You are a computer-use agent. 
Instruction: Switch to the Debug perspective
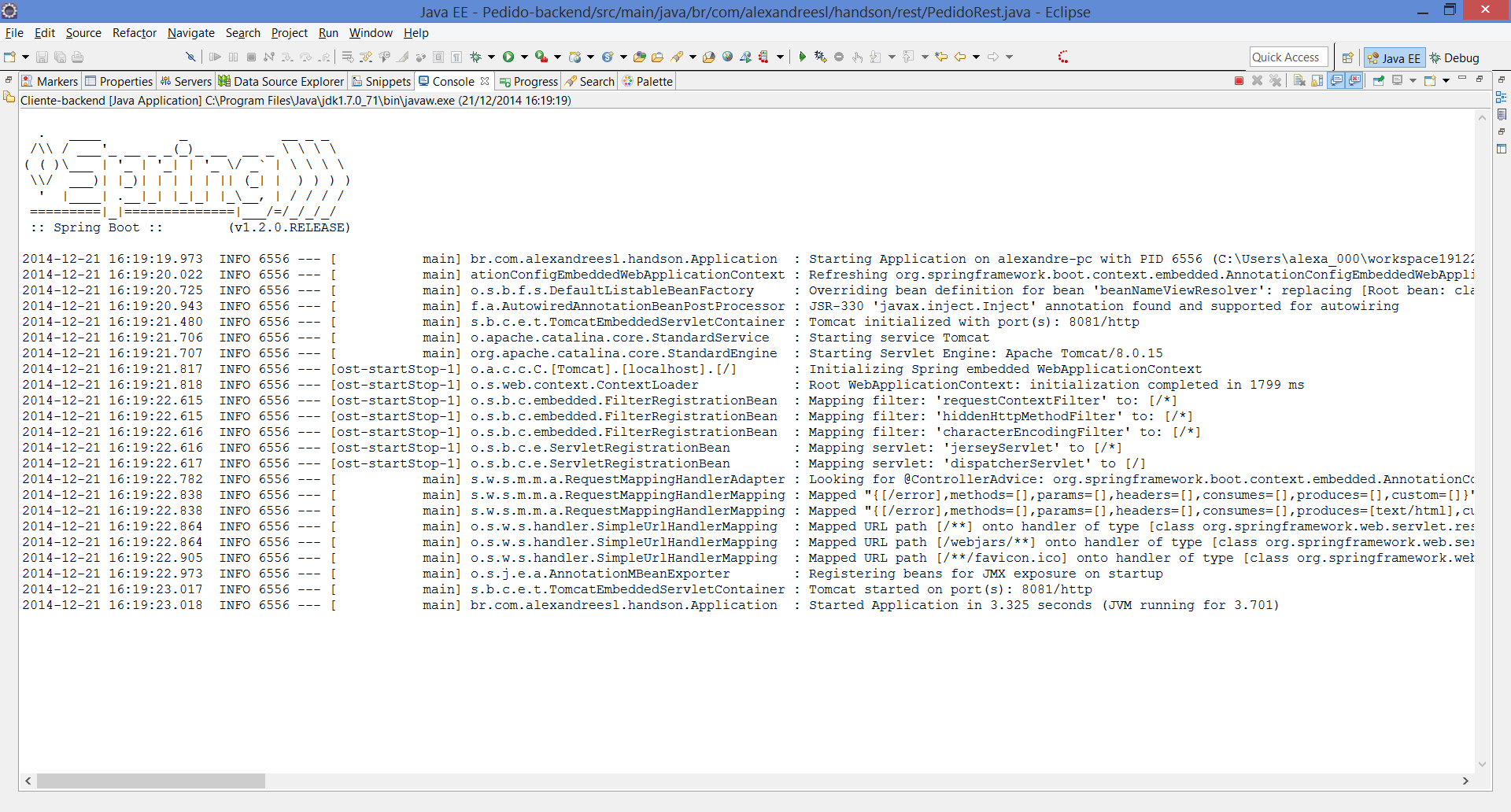click(x=1454, y=57)
